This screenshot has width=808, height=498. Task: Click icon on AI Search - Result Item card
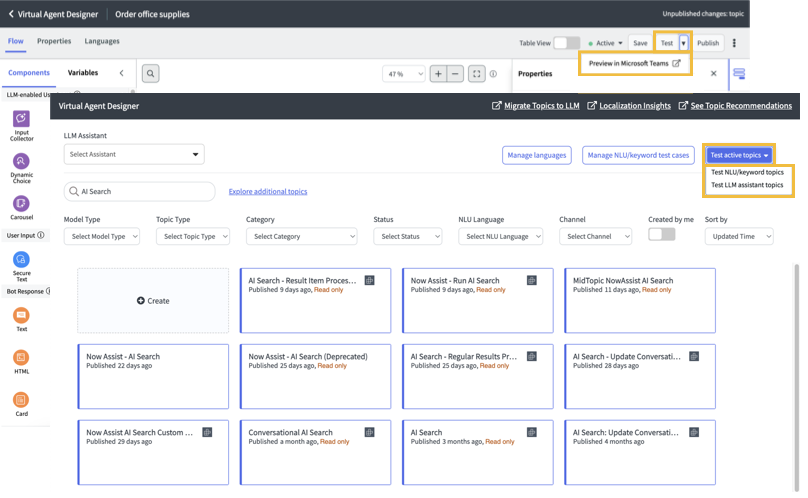click(x=369, y=280)
